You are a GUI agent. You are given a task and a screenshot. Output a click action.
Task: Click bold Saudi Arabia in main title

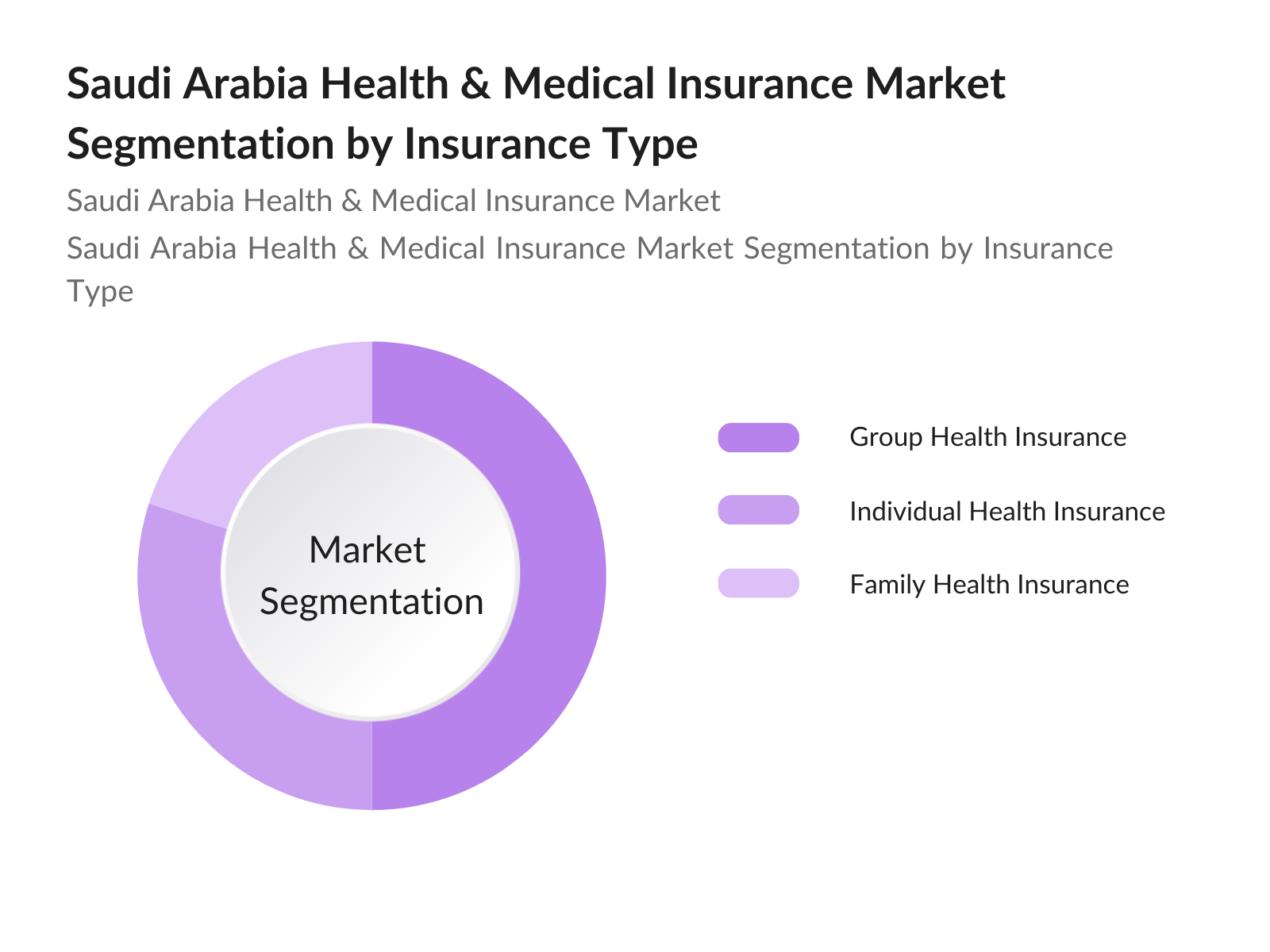(187, 83)
